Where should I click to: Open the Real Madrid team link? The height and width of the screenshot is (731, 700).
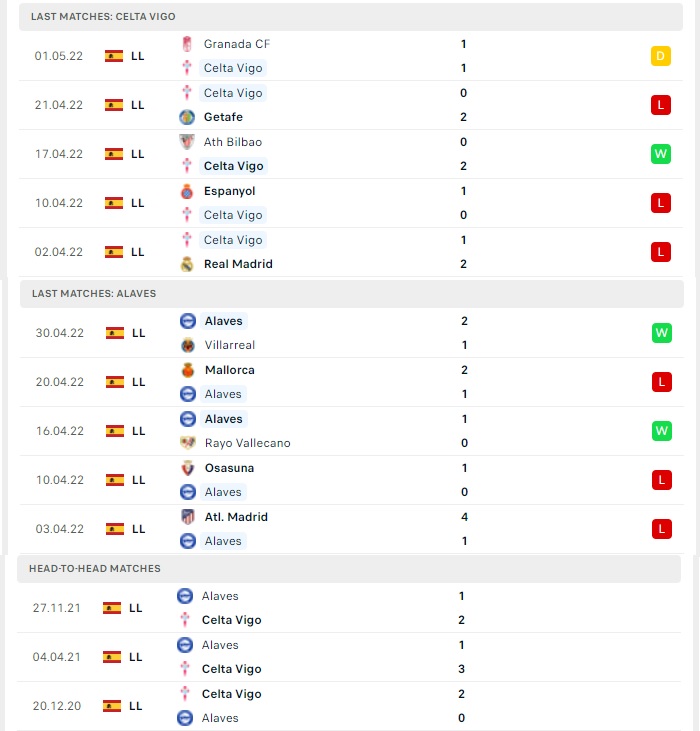(x=238, y=264)
